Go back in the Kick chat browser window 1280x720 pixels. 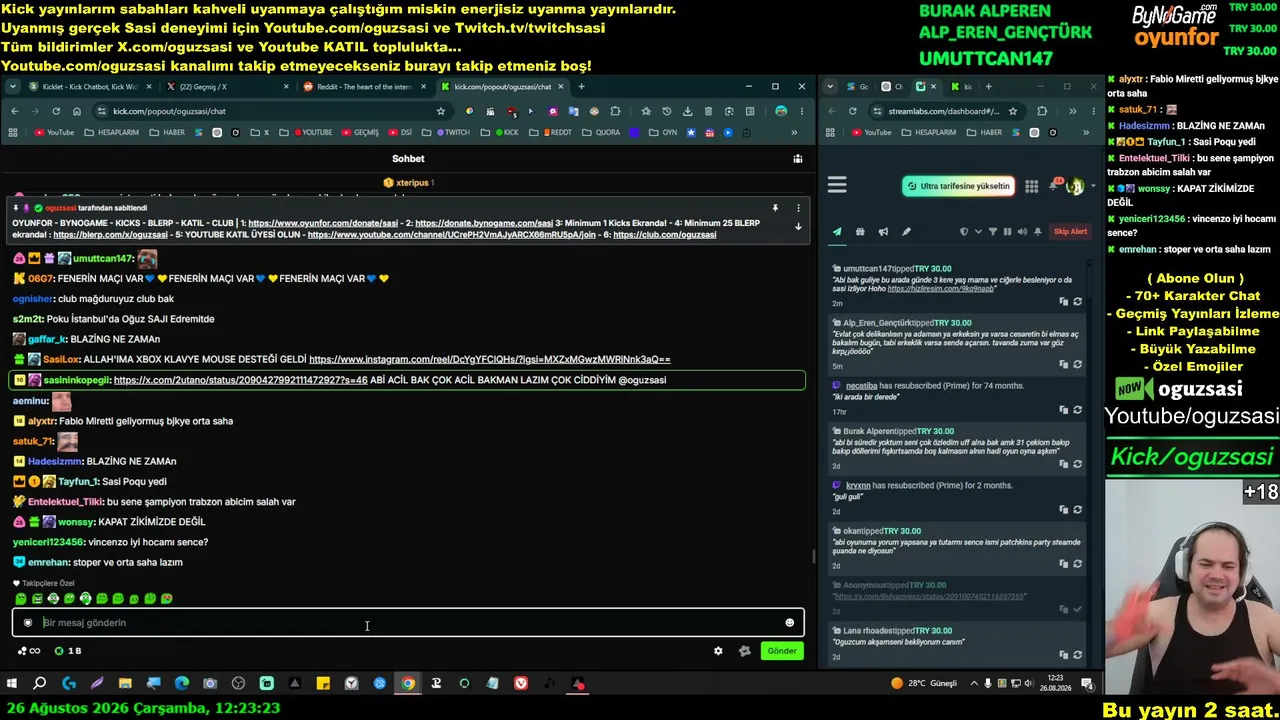14,111
